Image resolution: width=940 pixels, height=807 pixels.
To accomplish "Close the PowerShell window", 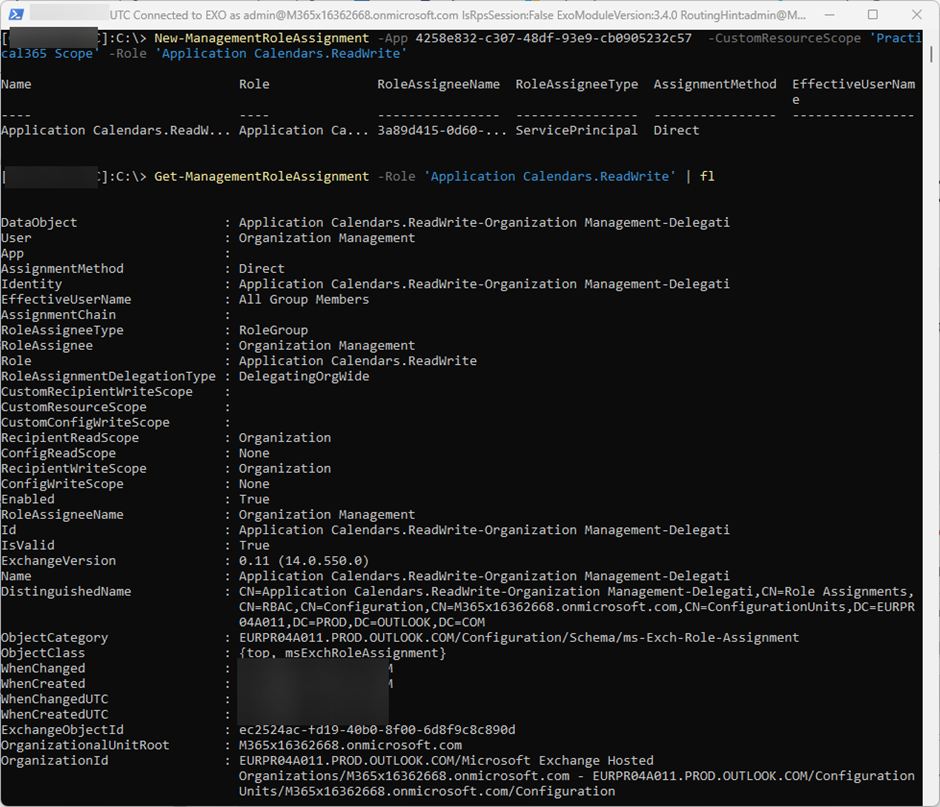I will [x=917, y=14].
